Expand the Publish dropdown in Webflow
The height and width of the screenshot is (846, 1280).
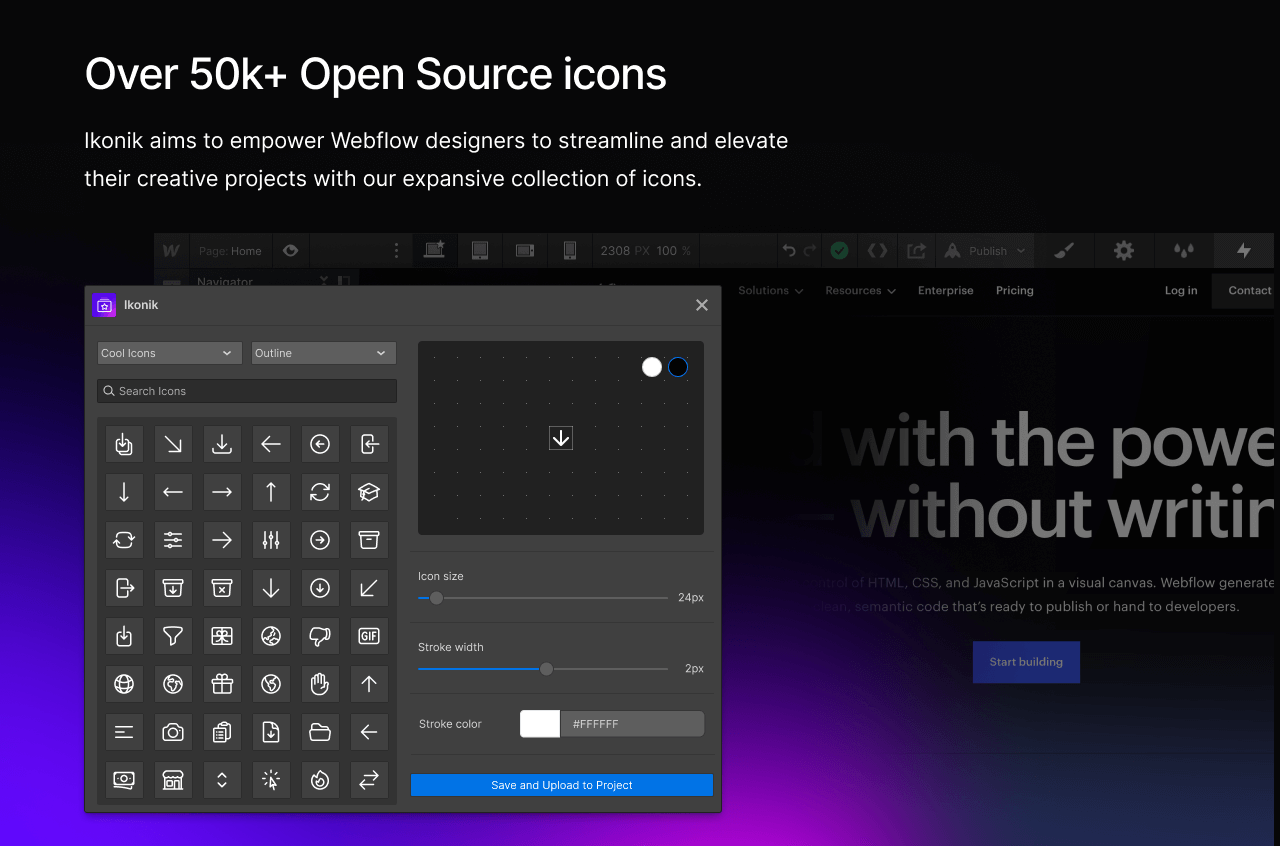[x=984, y=251]
